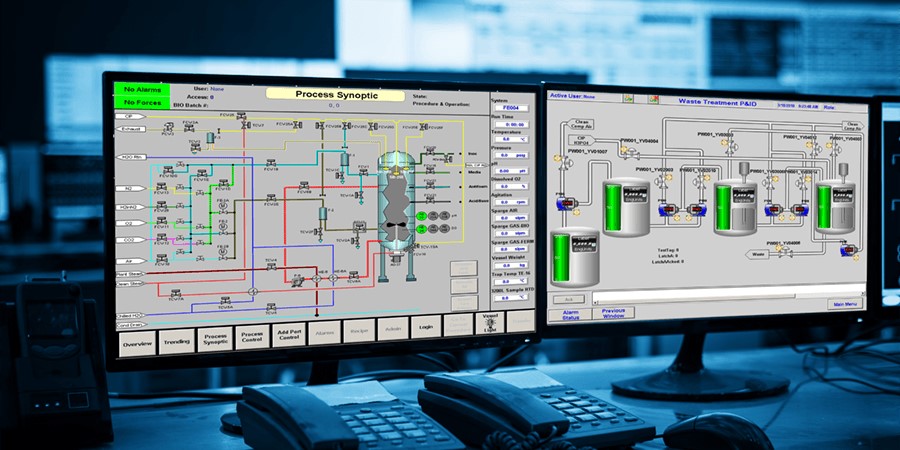Select the FCV68 valve on red line
The width and height of the screenshot is (900, 450).
[304, 185]
